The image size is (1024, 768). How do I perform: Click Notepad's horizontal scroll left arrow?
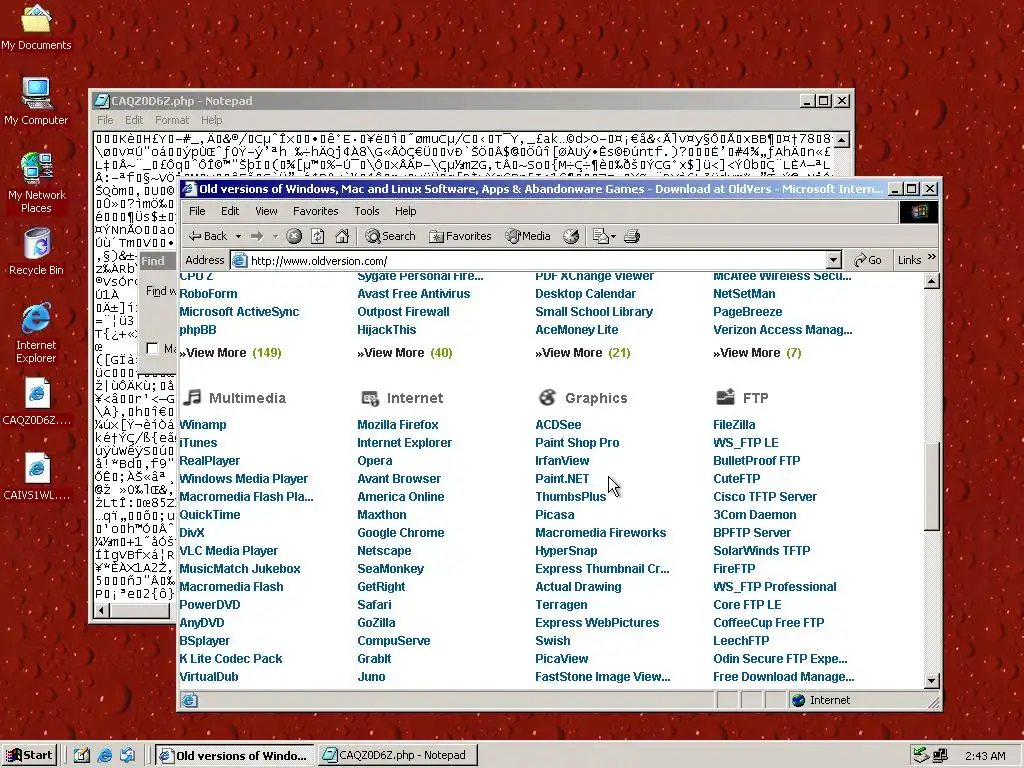[102, 611]
